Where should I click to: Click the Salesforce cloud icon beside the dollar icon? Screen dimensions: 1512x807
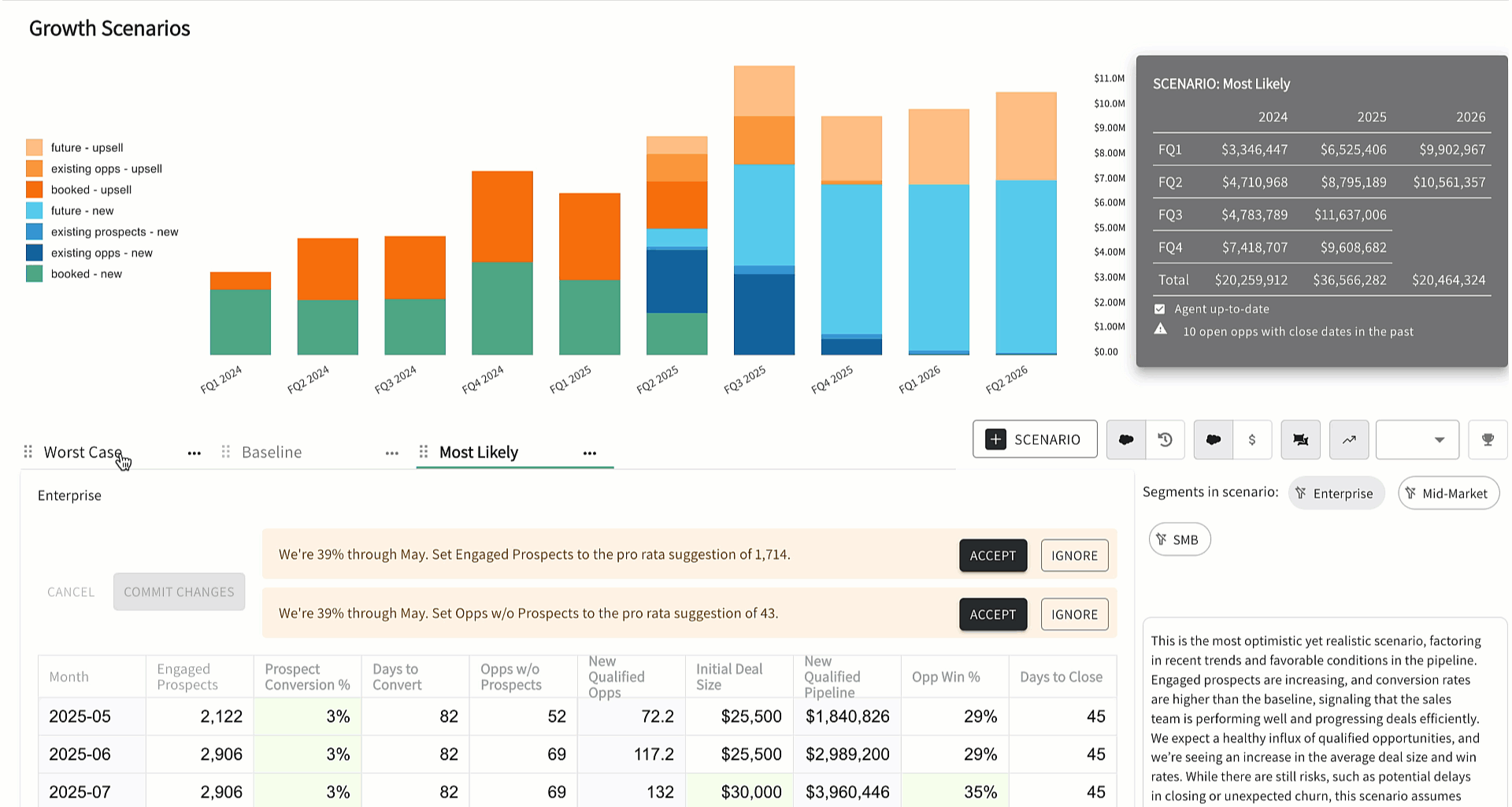tap(1214, 439)
